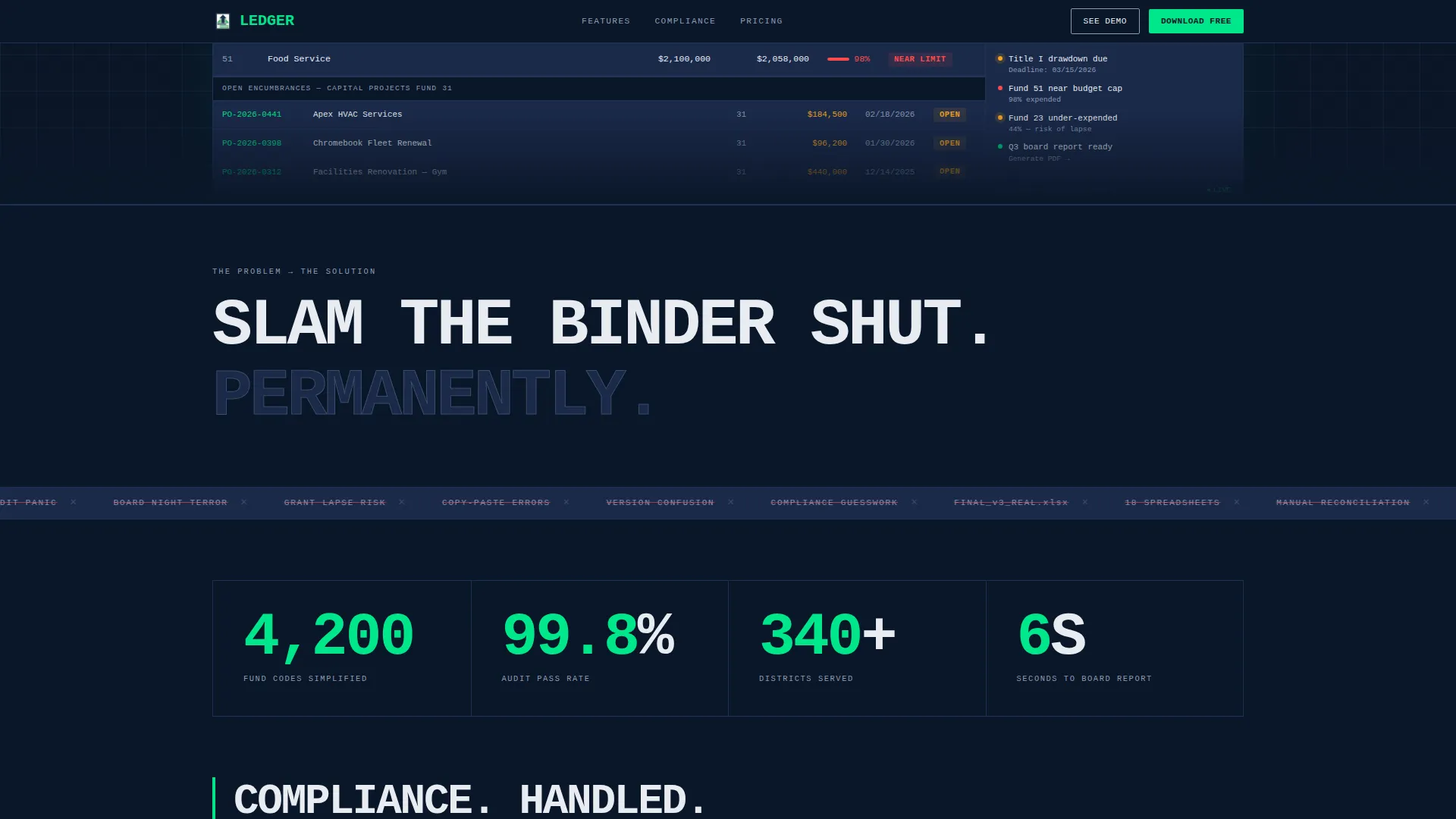Open the Compliance nav item
Screen dimensions: 1456x819
pos(685,21)
